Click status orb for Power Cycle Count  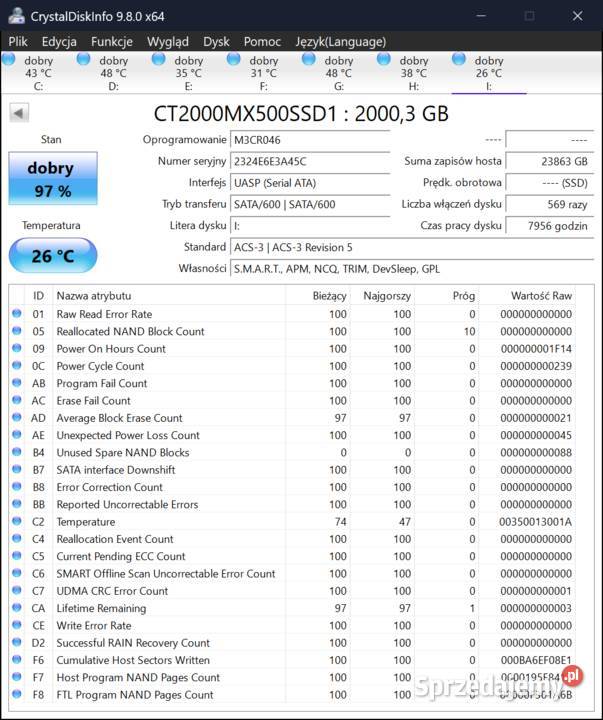click(17, 365)
